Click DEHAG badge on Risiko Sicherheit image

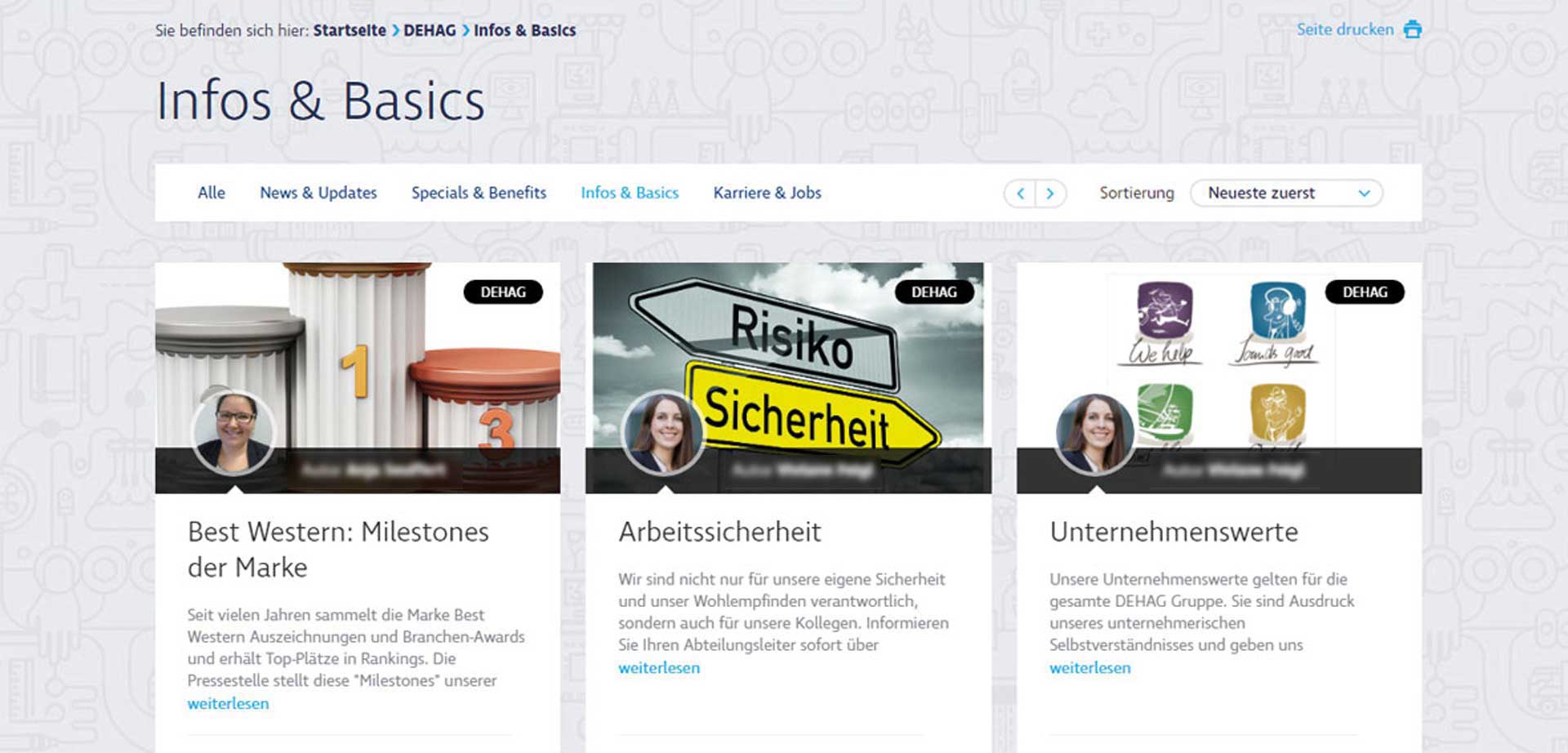click(934, 292)
